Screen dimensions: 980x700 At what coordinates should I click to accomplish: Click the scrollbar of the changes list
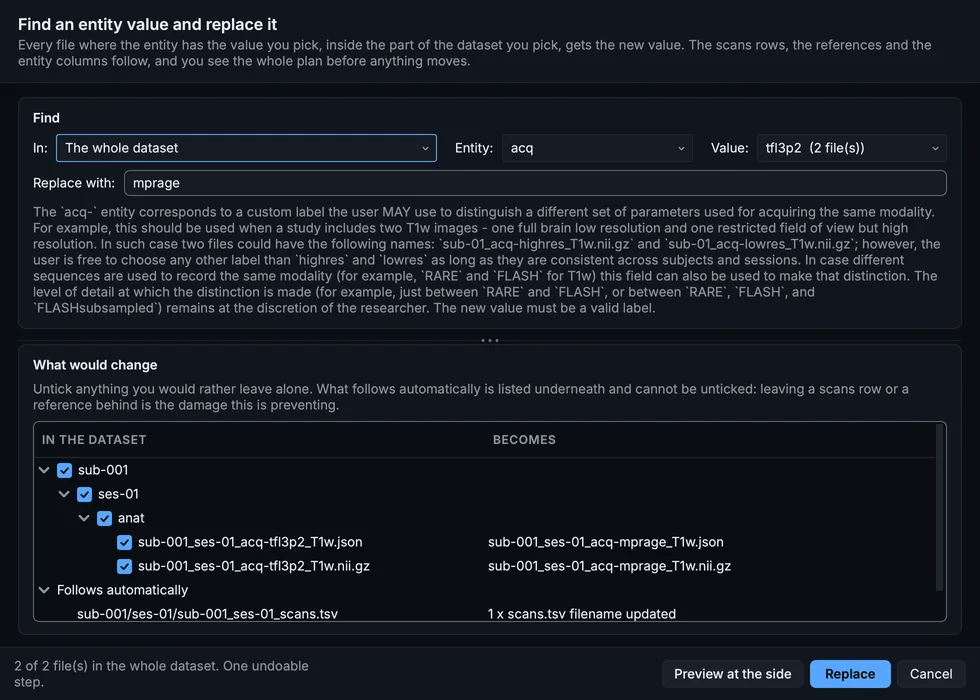[x=939, y=508]
